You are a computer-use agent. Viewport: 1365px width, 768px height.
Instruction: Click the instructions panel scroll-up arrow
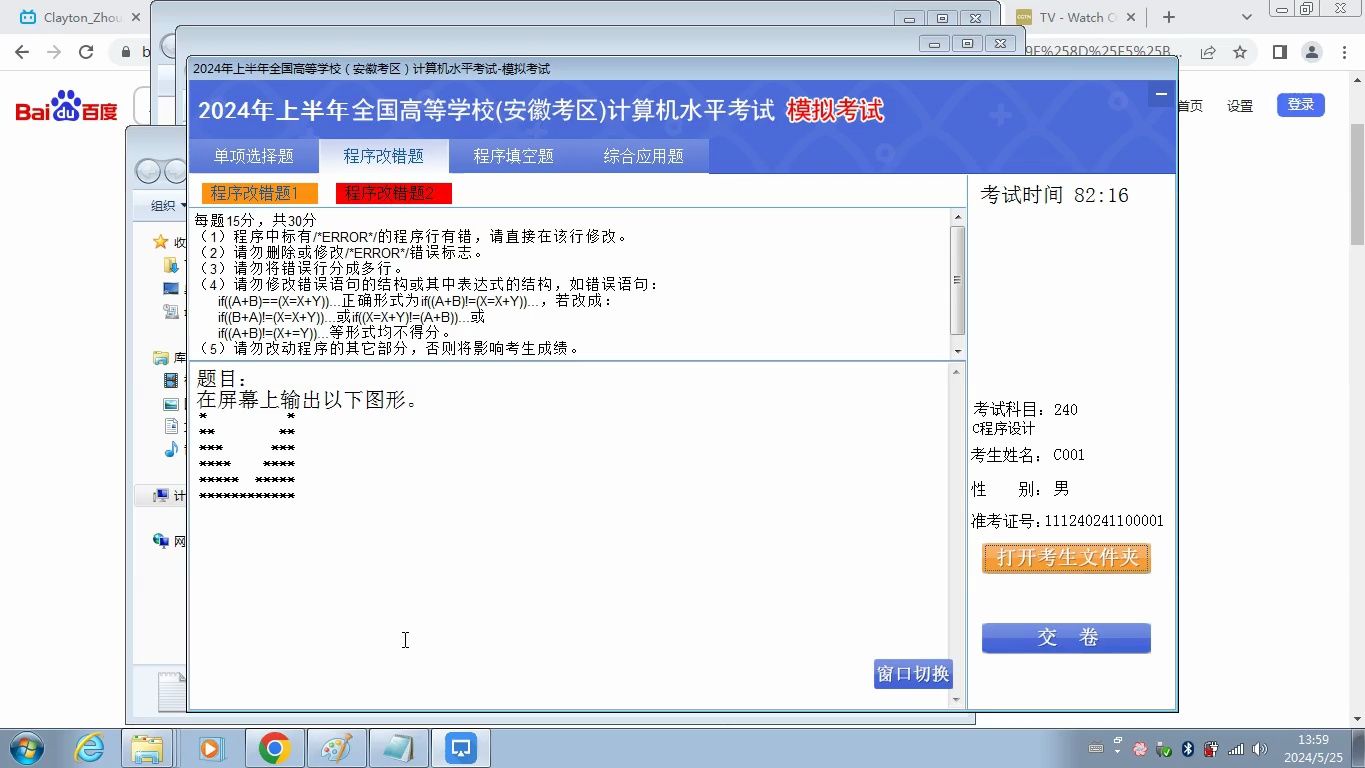tap(957, 217)
